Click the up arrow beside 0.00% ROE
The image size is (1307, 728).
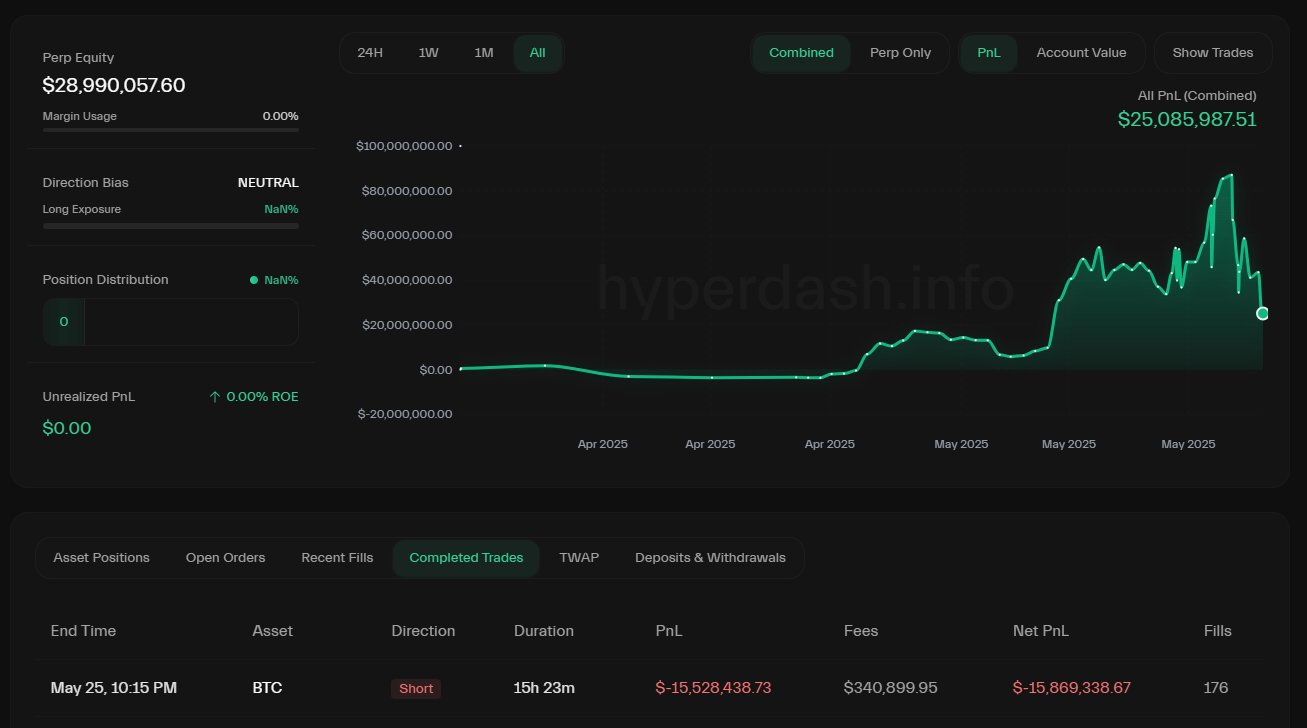214,397
